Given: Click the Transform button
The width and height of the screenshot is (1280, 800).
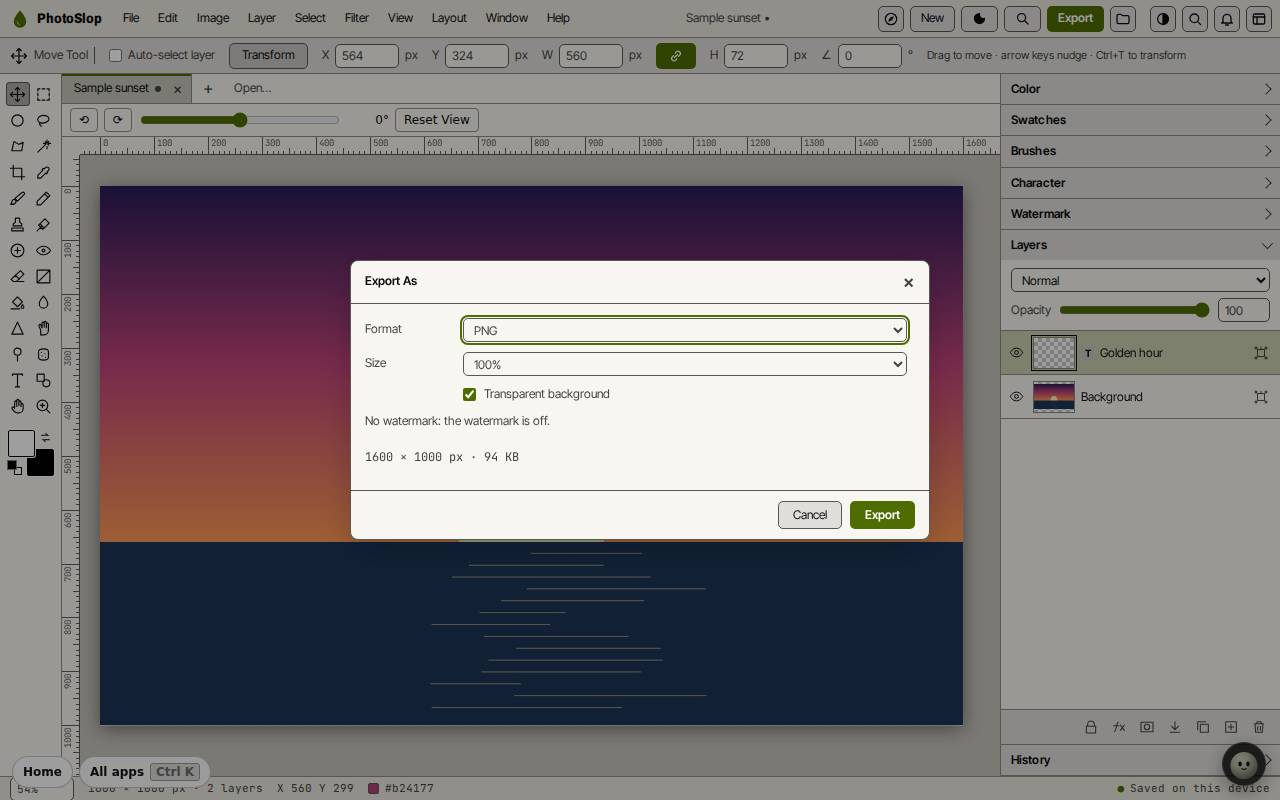Looking at the screenshot, I should pyautogui.click(x=268, y=55).
